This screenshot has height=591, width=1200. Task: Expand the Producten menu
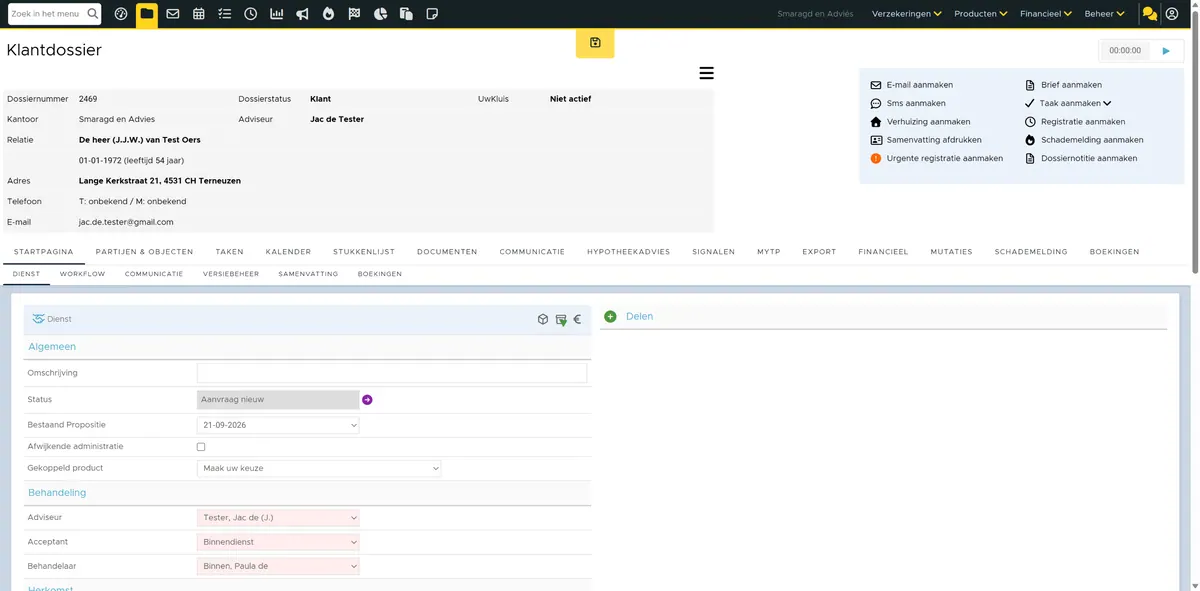click(981, 14)
